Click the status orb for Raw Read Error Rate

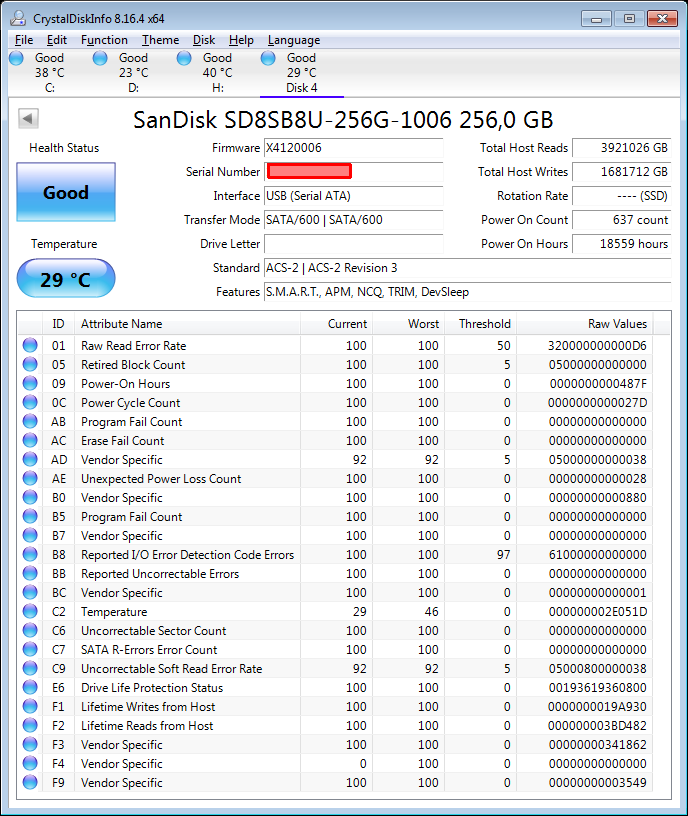(30, 346)
